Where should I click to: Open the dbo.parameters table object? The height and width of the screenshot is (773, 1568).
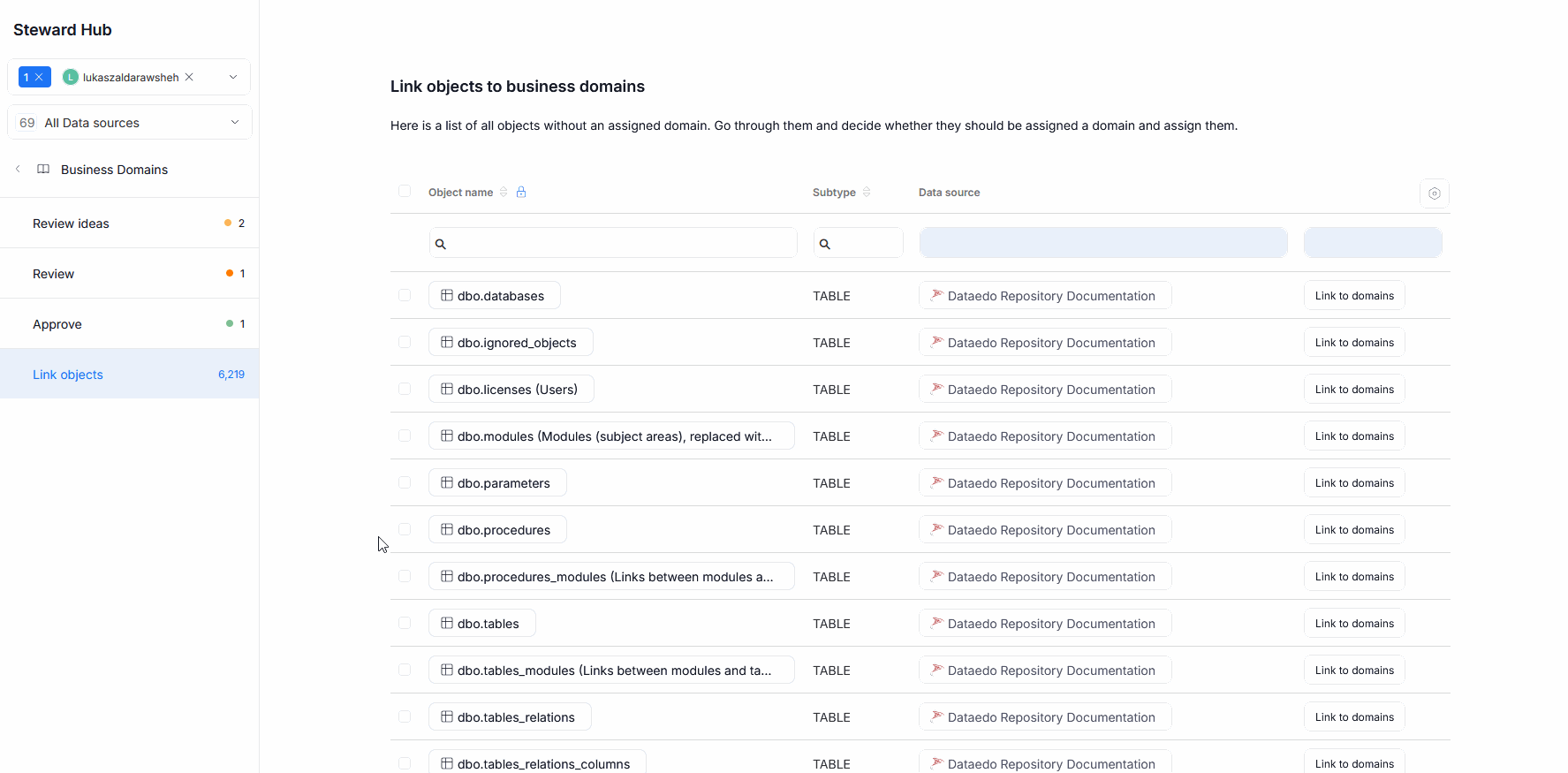497,483
